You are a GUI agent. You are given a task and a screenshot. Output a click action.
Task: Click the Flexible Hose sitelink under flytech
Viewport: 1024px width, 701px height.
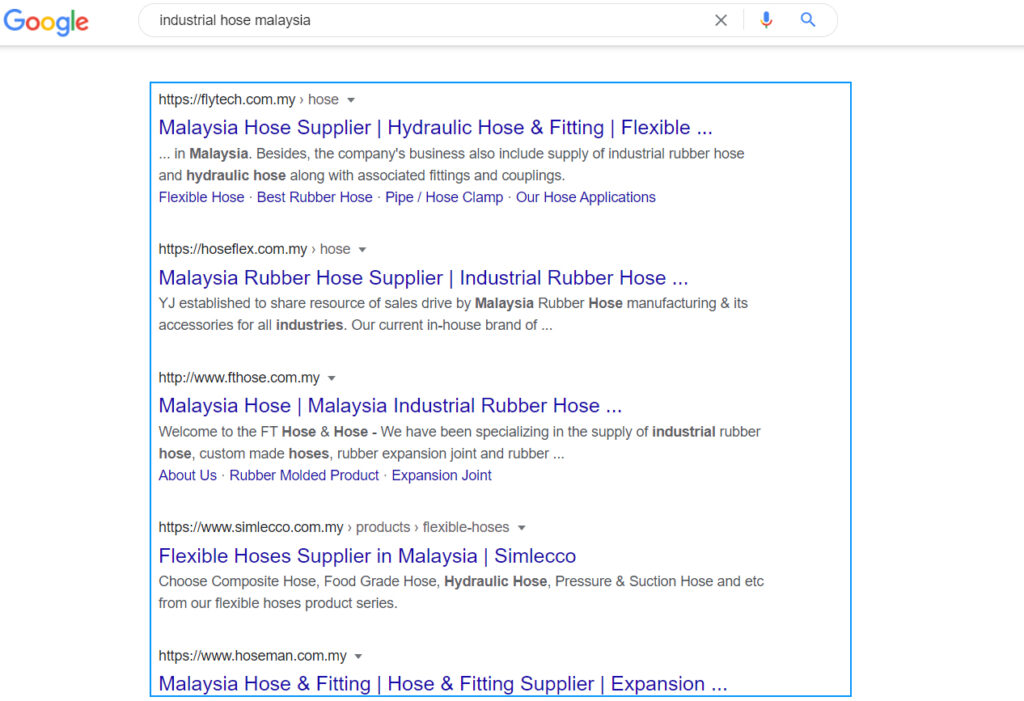[201, 197]
